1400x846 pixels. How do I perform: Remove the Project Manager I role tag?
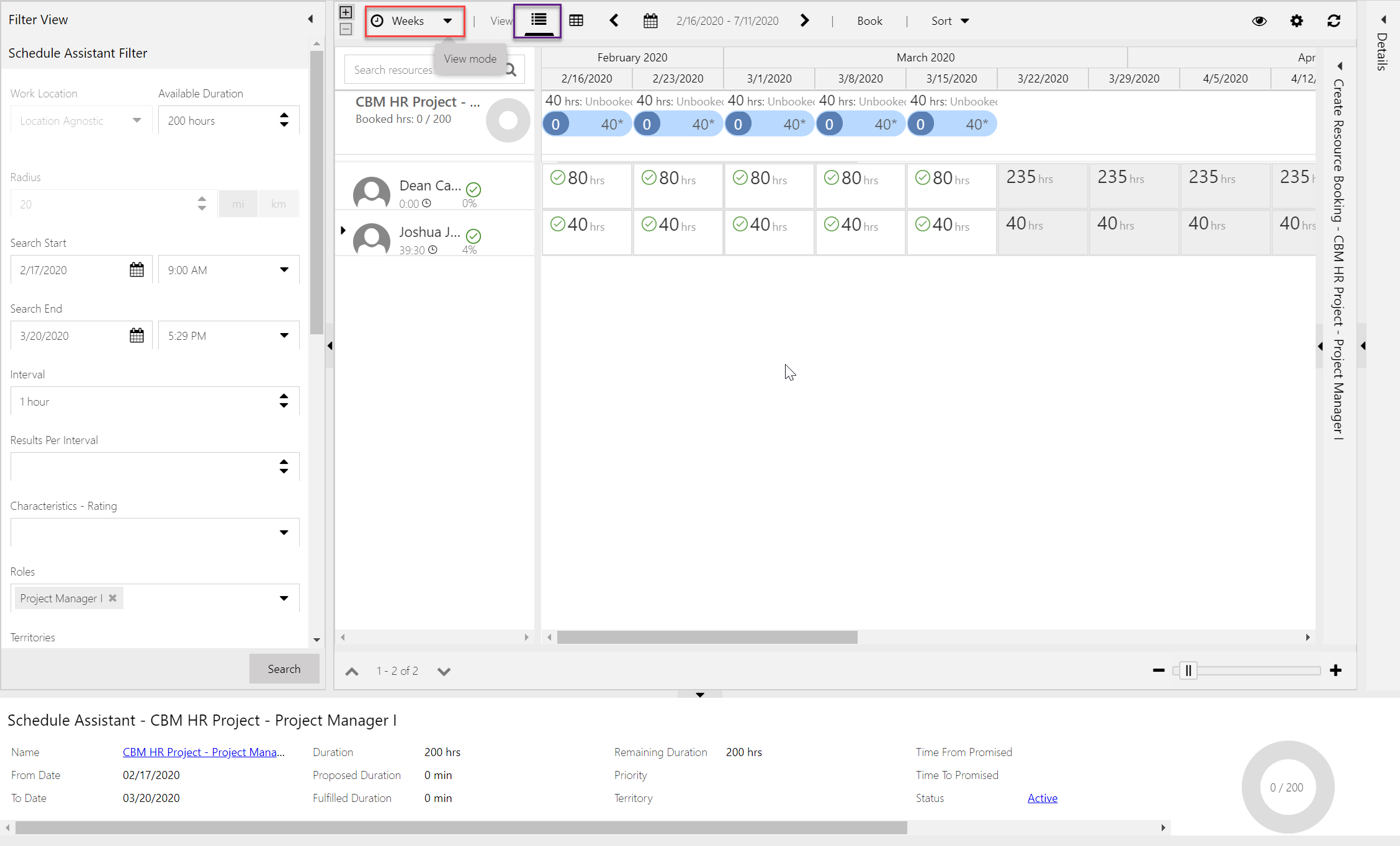tap(113, 598)
